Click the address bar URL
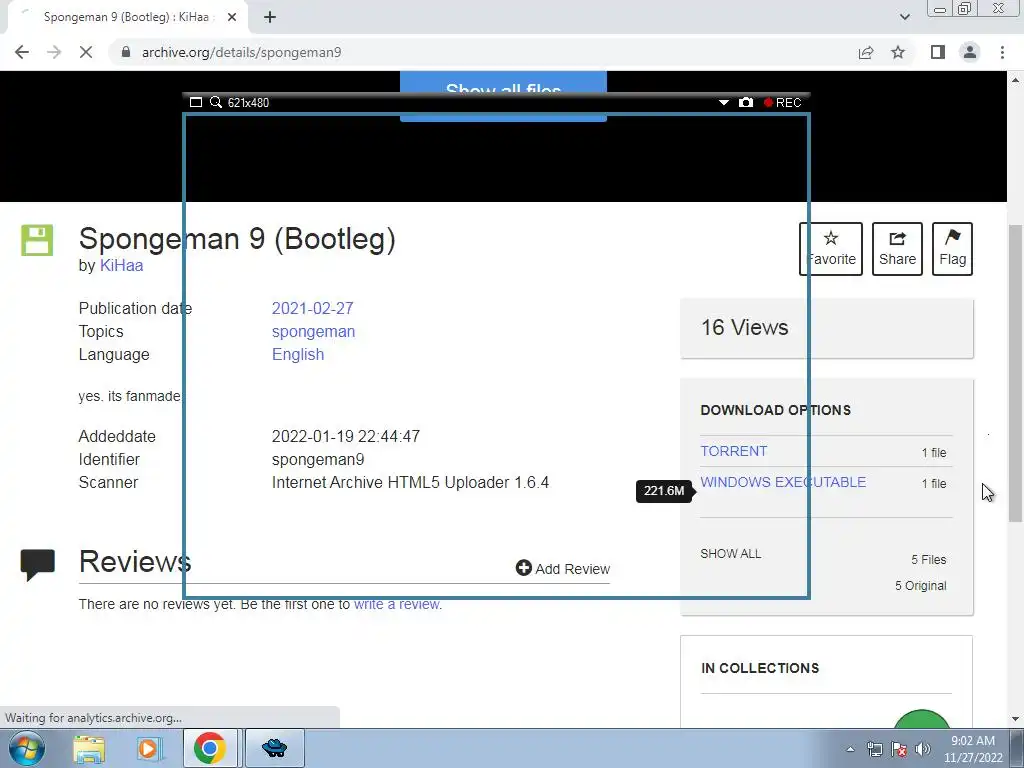This screenshot has height=768, width=1024. click(x=242, y=52)
